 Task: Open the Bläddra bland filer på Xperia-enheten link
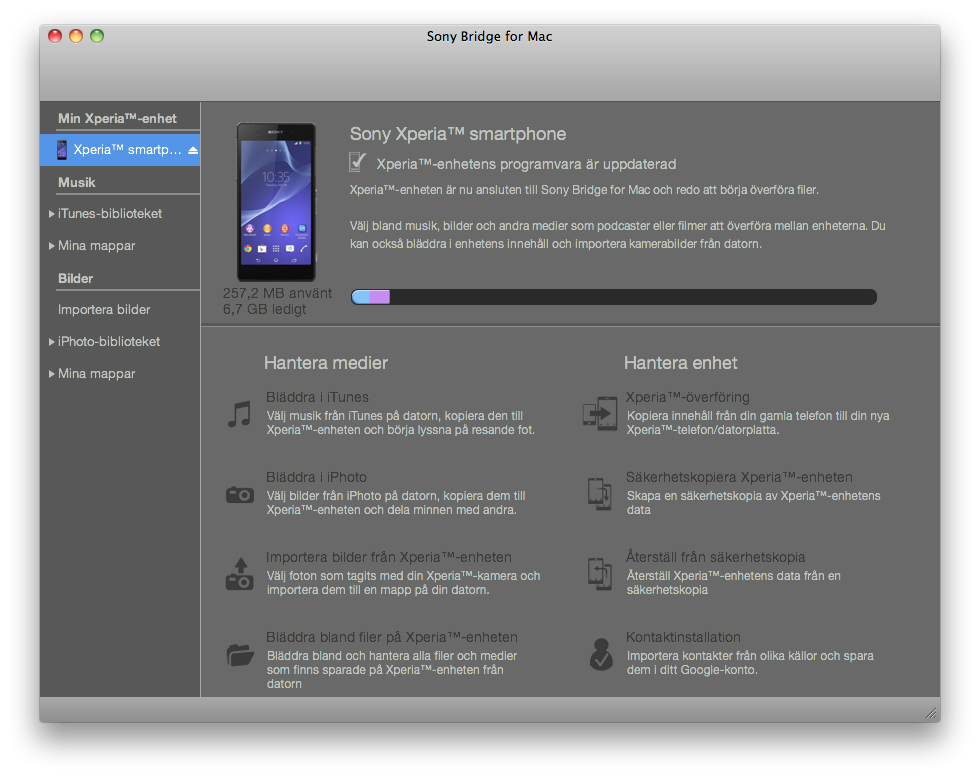(x=391, y=637)
